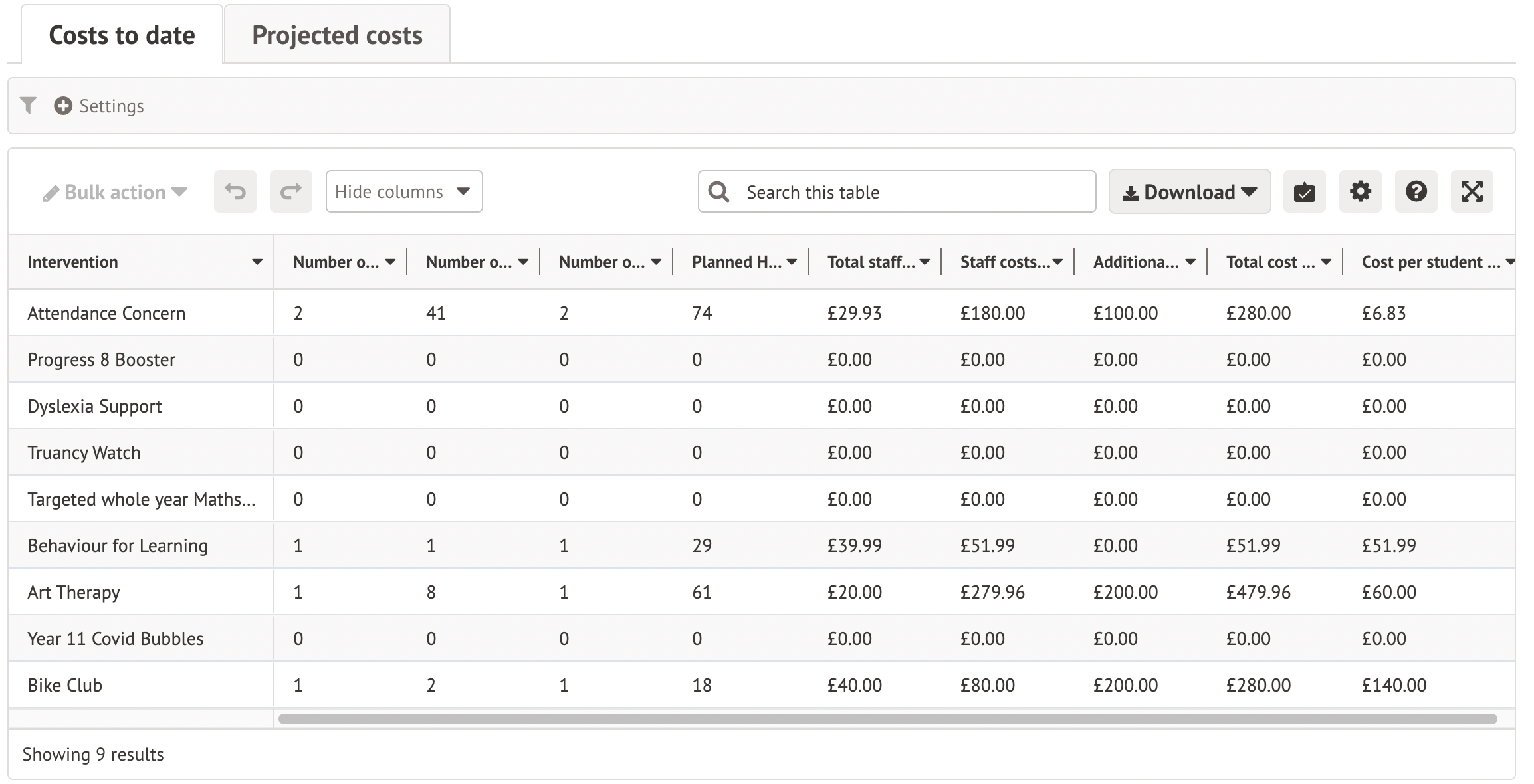Image resolution: width=1534 pixels, height=784 pixels.
Task: Click the horizontal table scrollbar
Action: tap(887, 719)
